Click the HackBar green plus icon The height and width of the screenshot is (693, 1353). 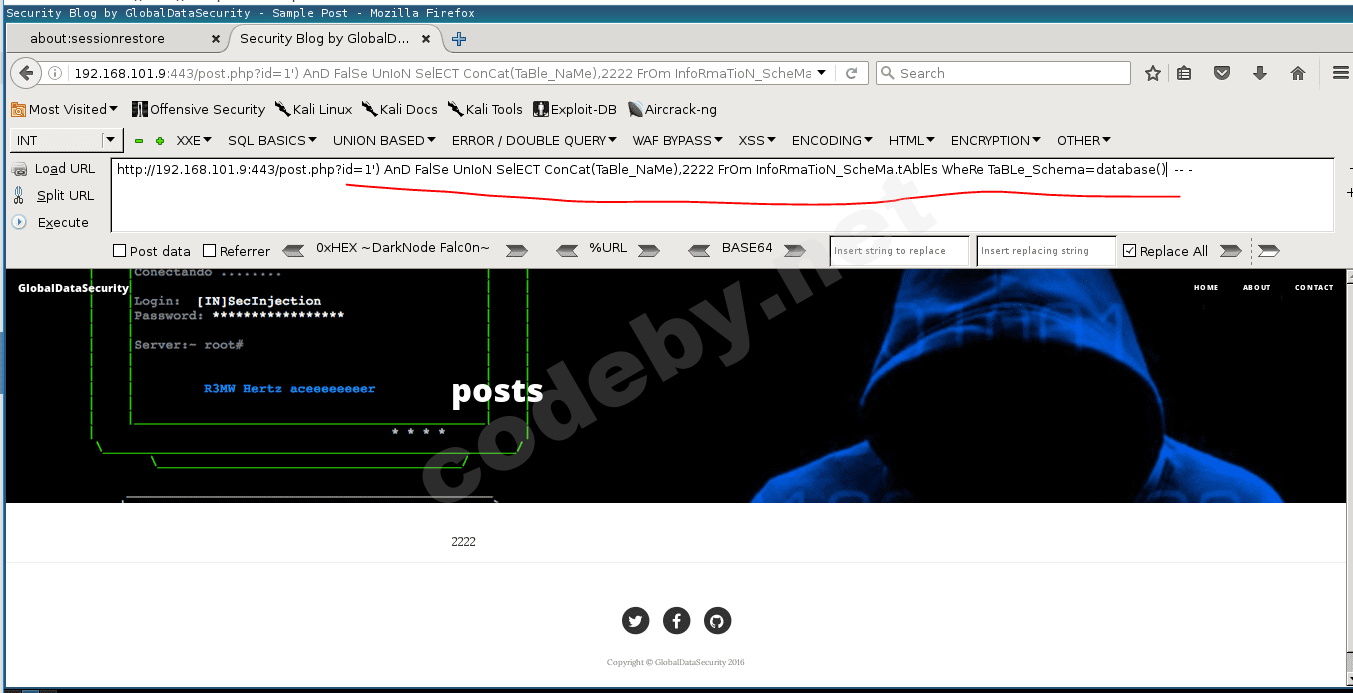[x=160, y=141]
